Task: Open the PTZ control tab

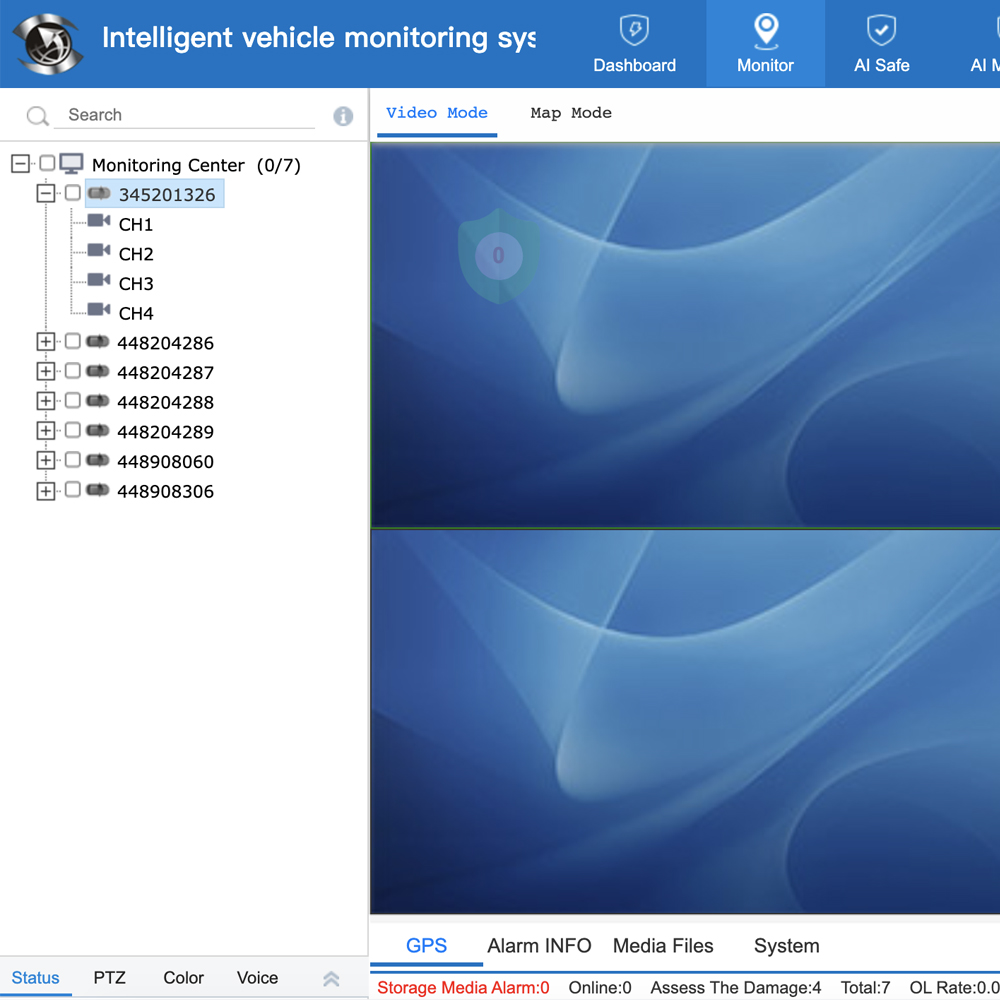Action: pos(109,978)
